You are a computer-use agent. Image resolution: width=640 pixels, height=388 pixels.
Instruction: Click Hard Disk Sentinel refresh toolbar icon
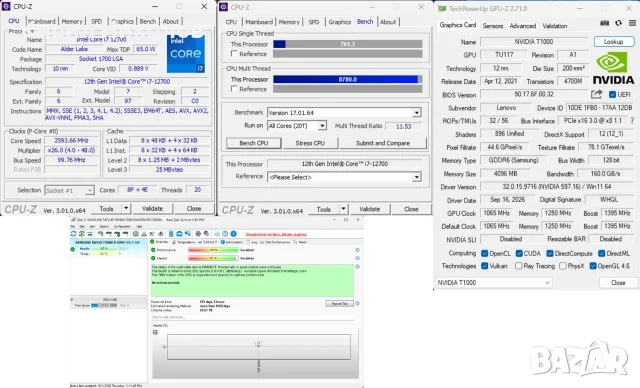click(x=73, y=234)
